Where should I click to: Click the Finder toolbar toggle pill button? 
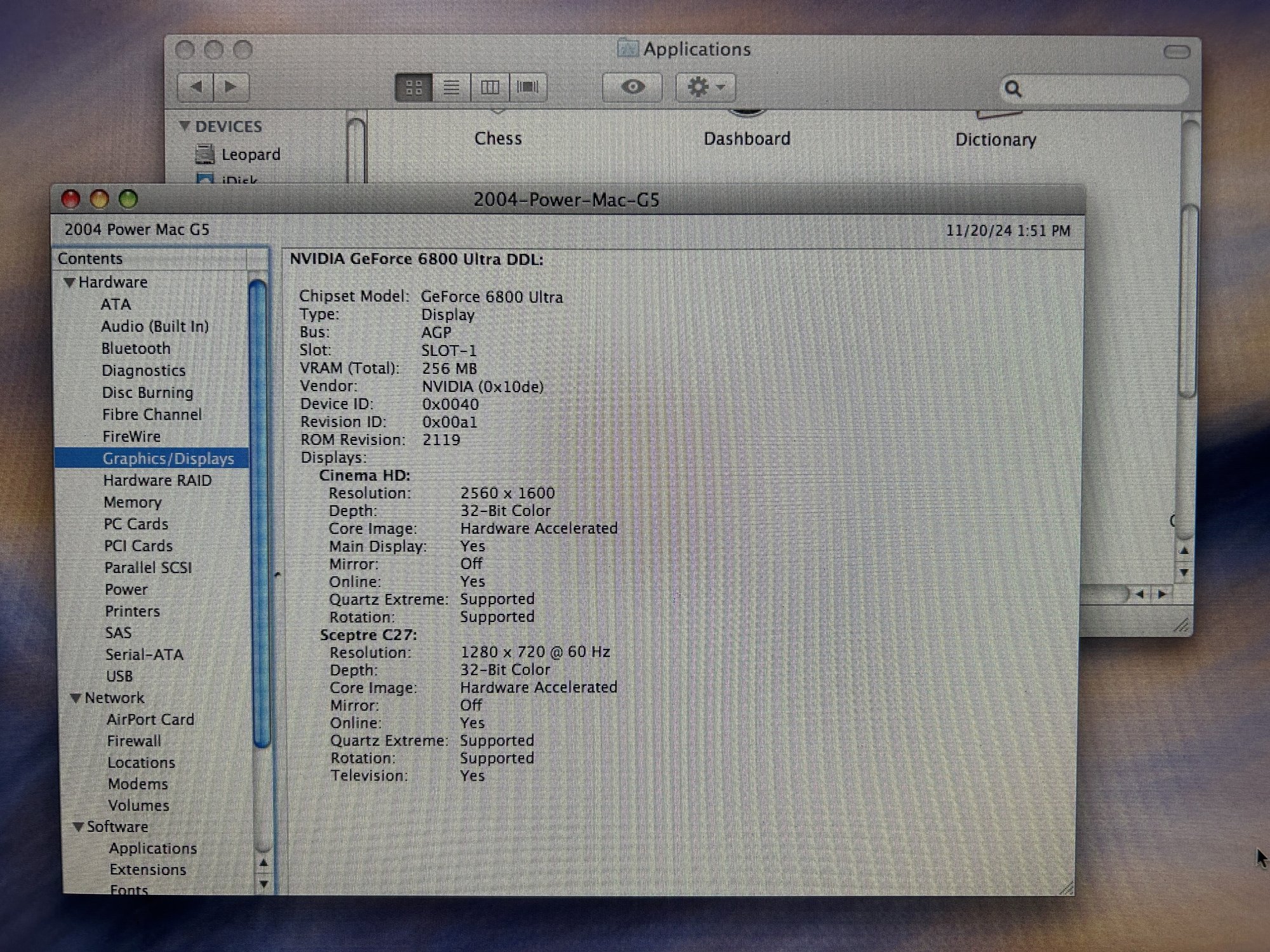1177,51
